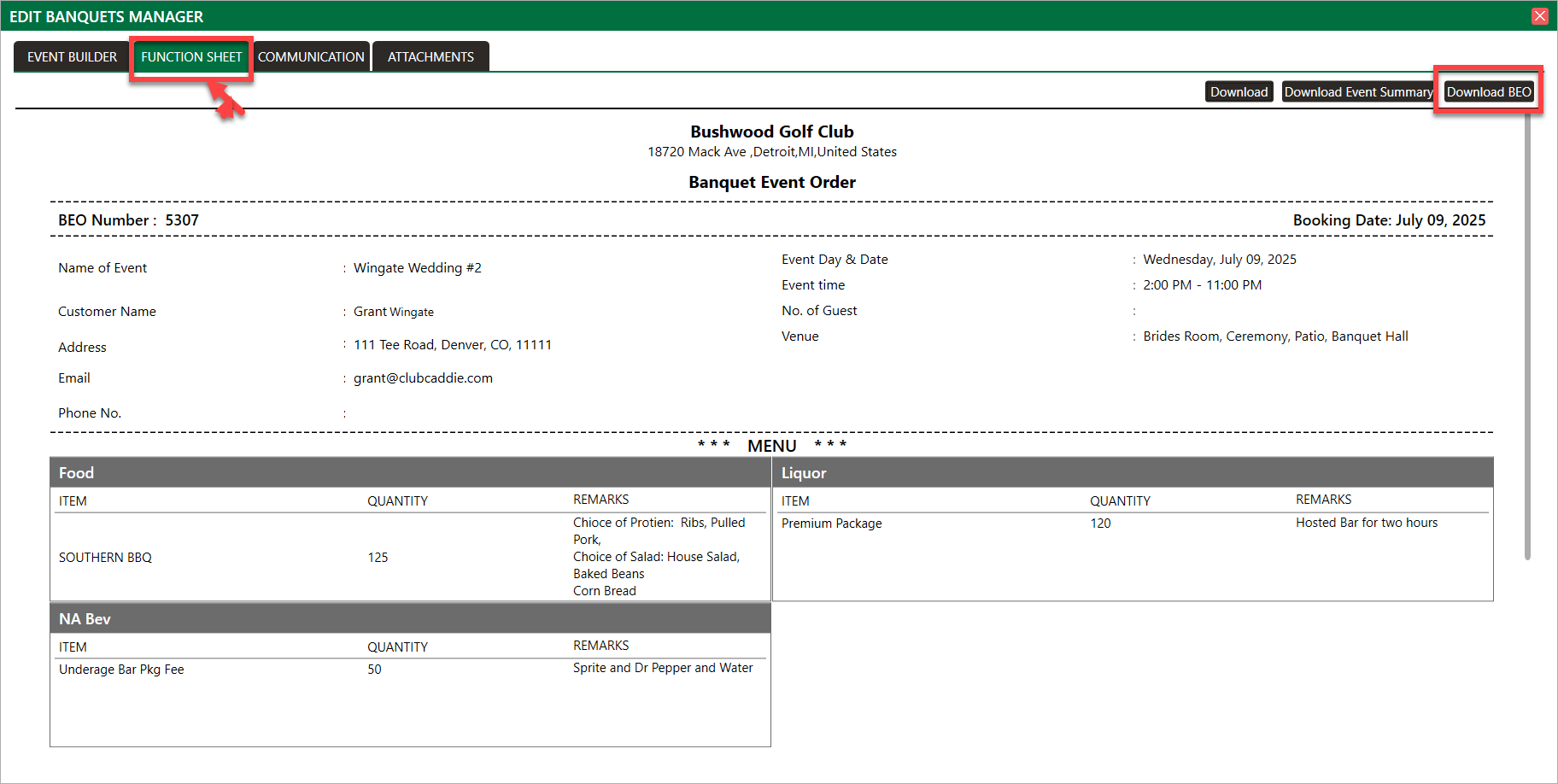Click the Download BEO button
1558x784 pixels.
pyautogui.click(x=1488, y=92)
